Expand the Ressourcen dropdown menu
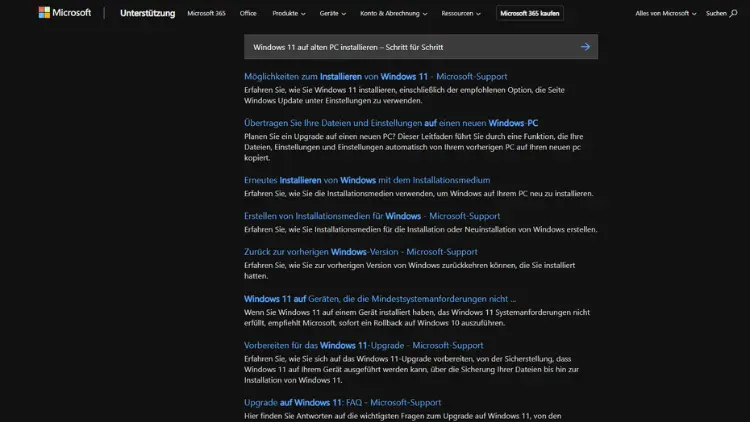750x422 pixels. tap(461, 13)
